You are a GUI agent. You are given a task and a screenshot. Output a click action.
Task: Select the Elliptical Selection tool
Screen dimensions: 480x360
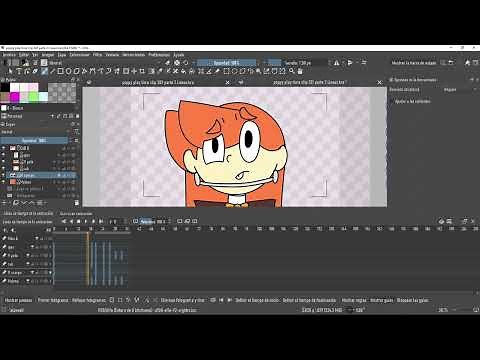(x=235, y=71)
